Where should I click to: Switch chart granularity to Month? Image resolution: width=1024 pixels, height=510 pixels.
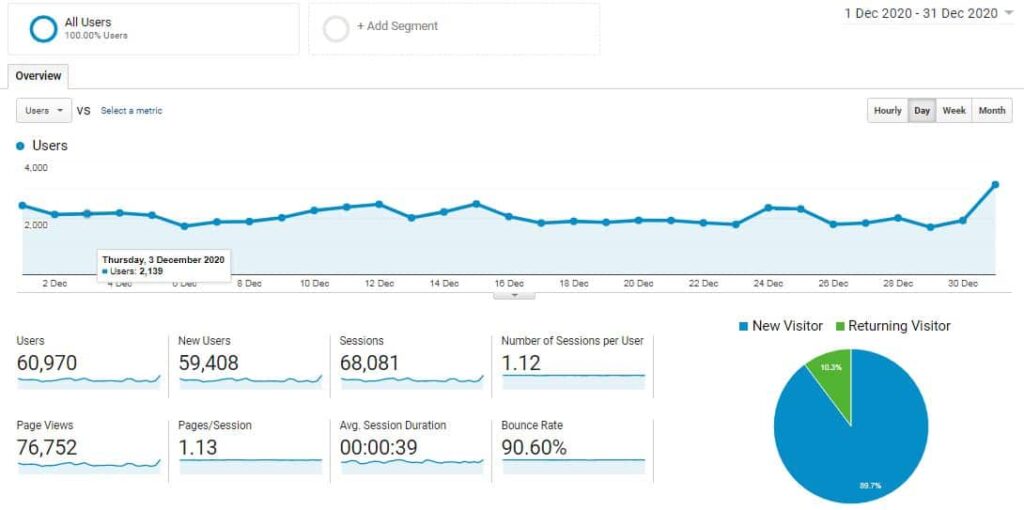coord(992,110)
